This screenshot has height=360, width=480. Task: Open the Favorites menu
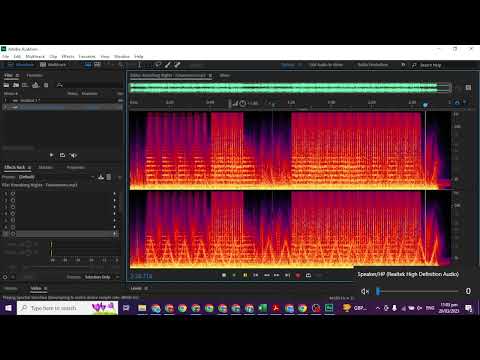pos(87,56)
